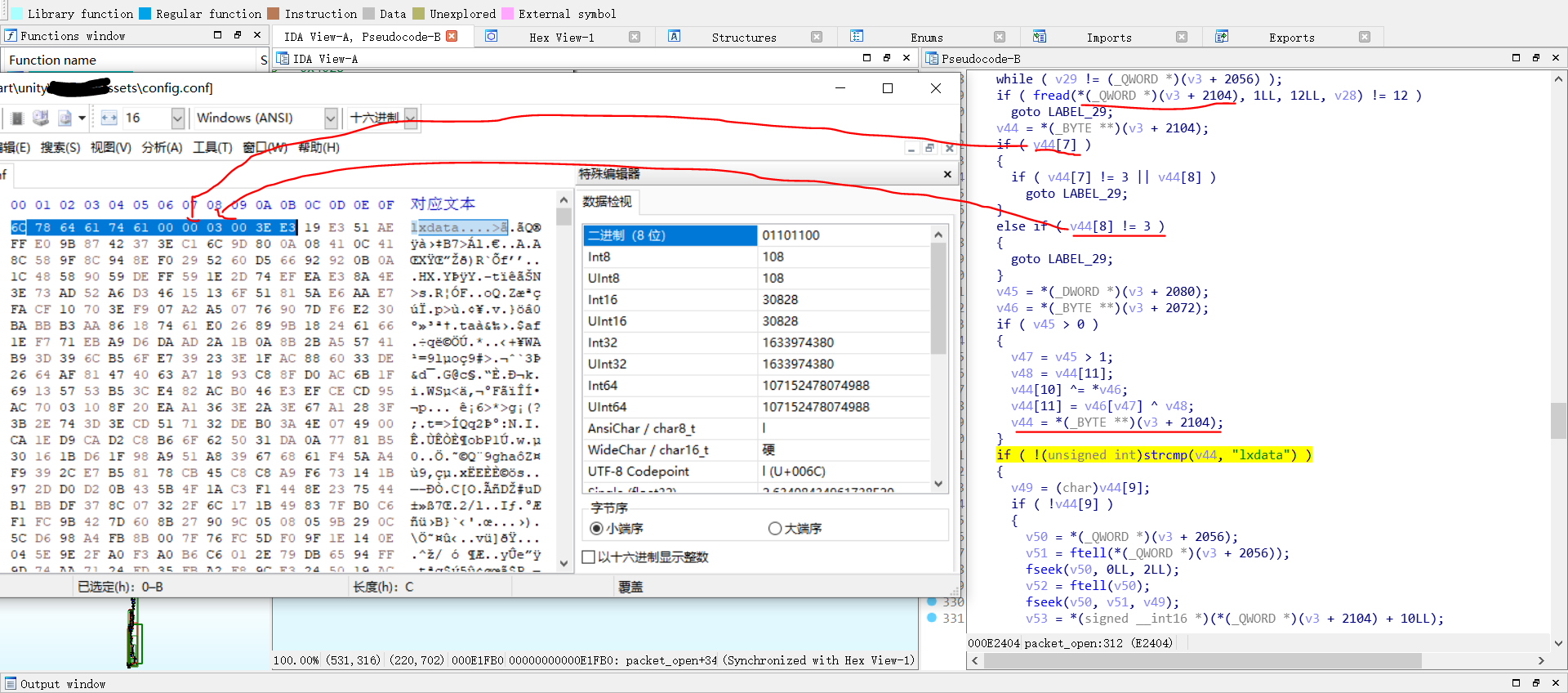Expand the Windows (ANSI) encoding dropdown
This screenshot has height=693, width=1568.
tap(330, 118)
